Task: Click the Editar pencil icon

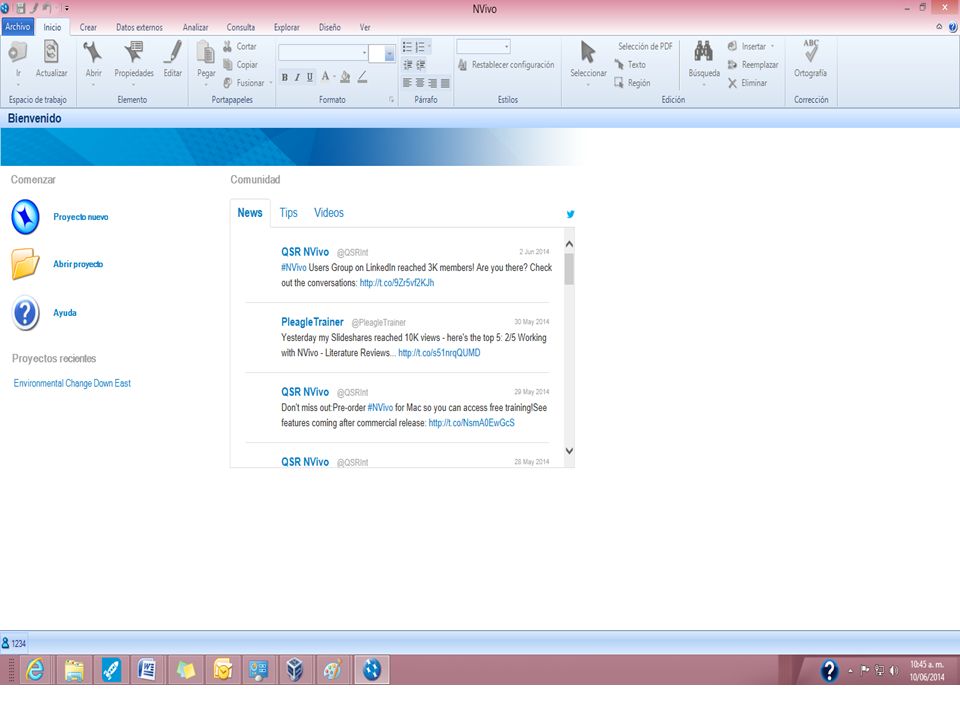Action: pyautogui.click(x=173, y=53)
